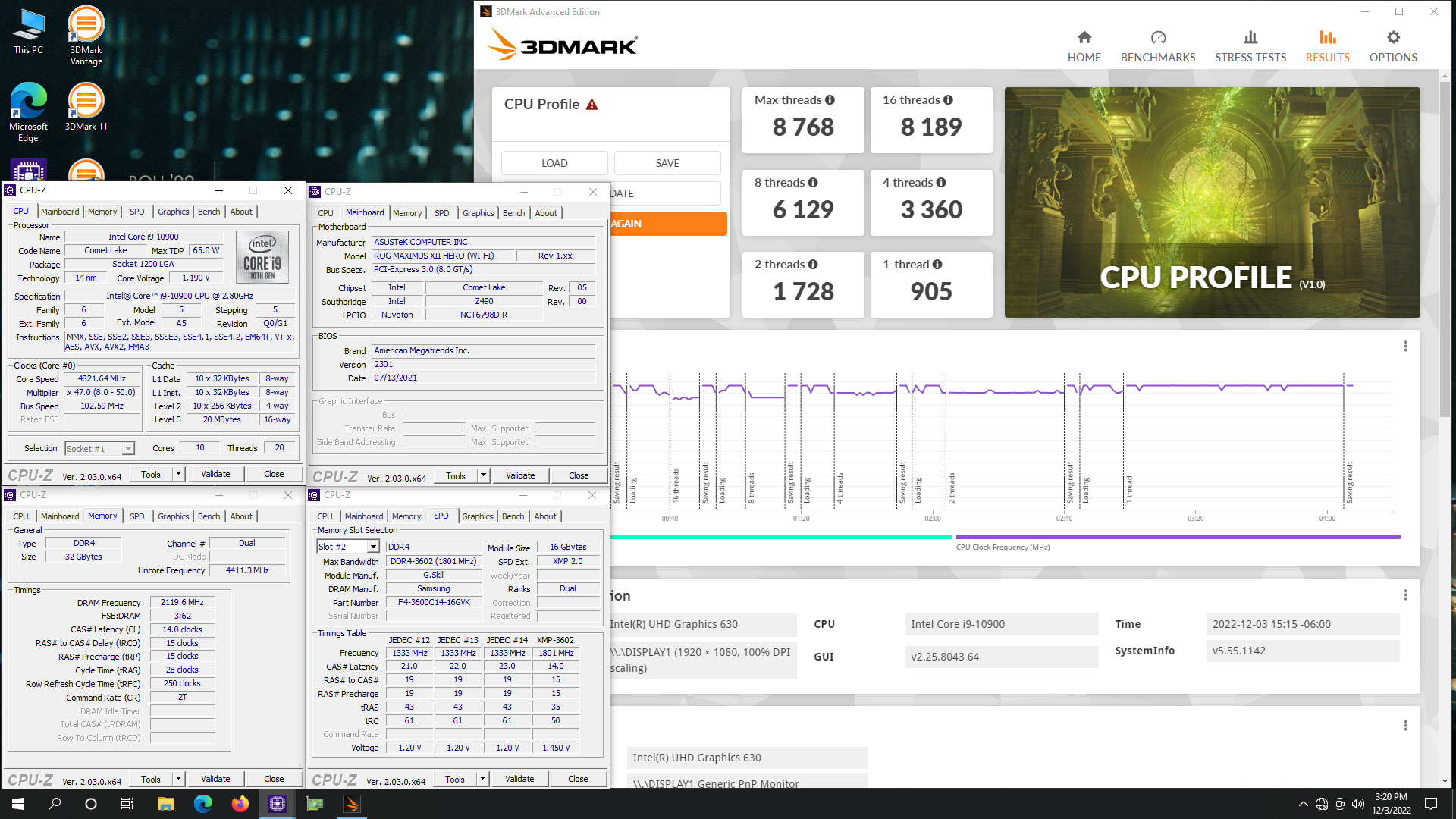Click 3DMark icon in the taskbar
Viewport: 1456px width, 819px height.
[352, 804]
